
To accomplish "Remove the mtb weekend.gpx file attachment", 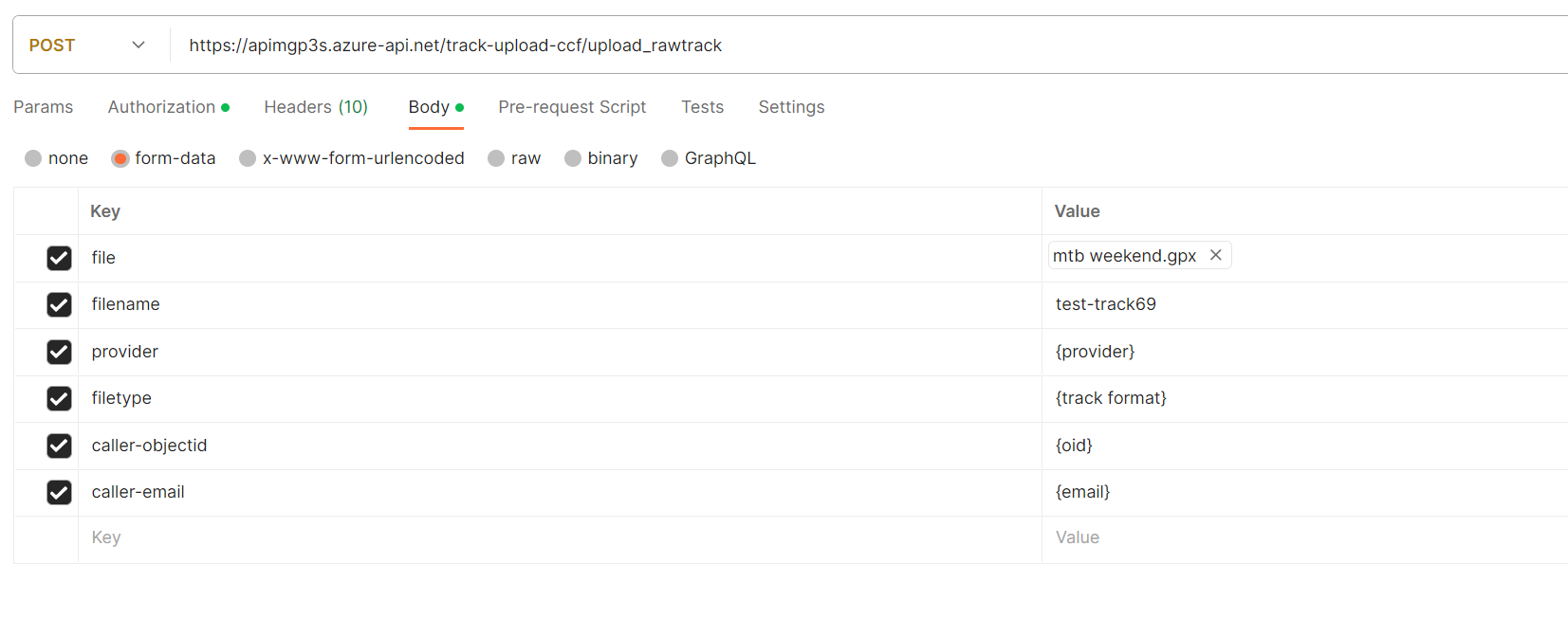I will 1215,255.
